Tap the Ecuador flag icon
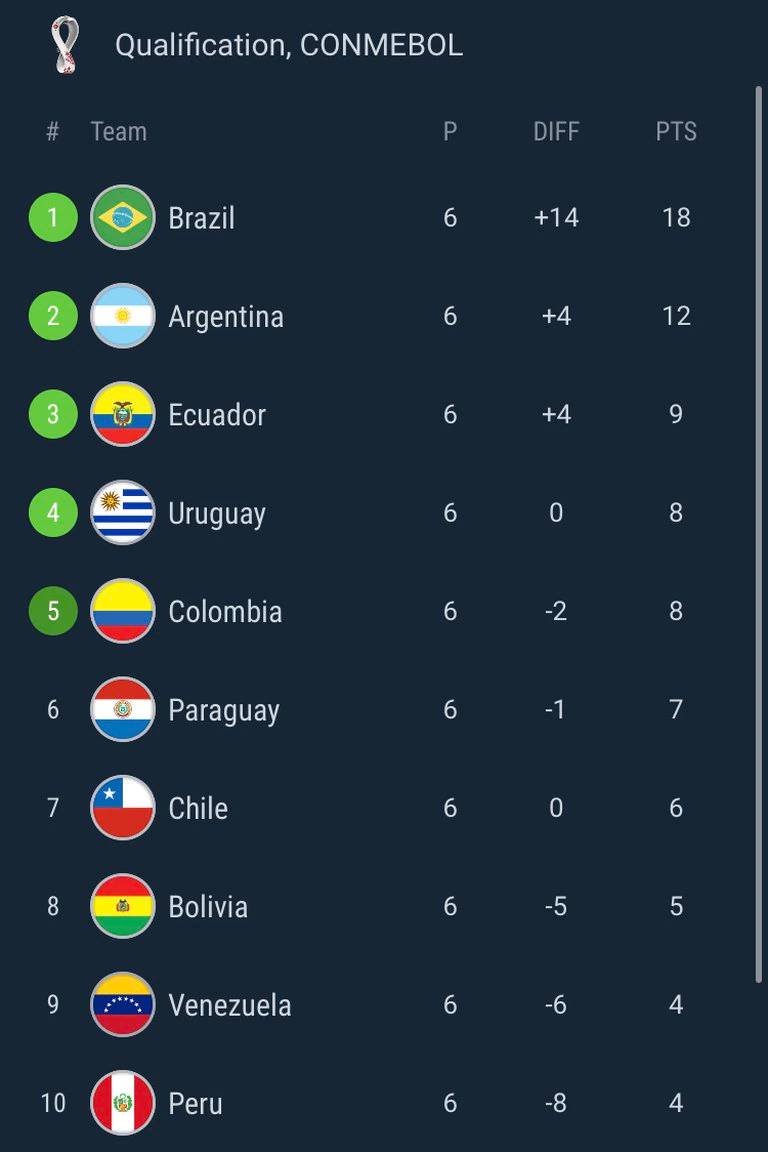The image size is (768, 1152). coord(123,414)
